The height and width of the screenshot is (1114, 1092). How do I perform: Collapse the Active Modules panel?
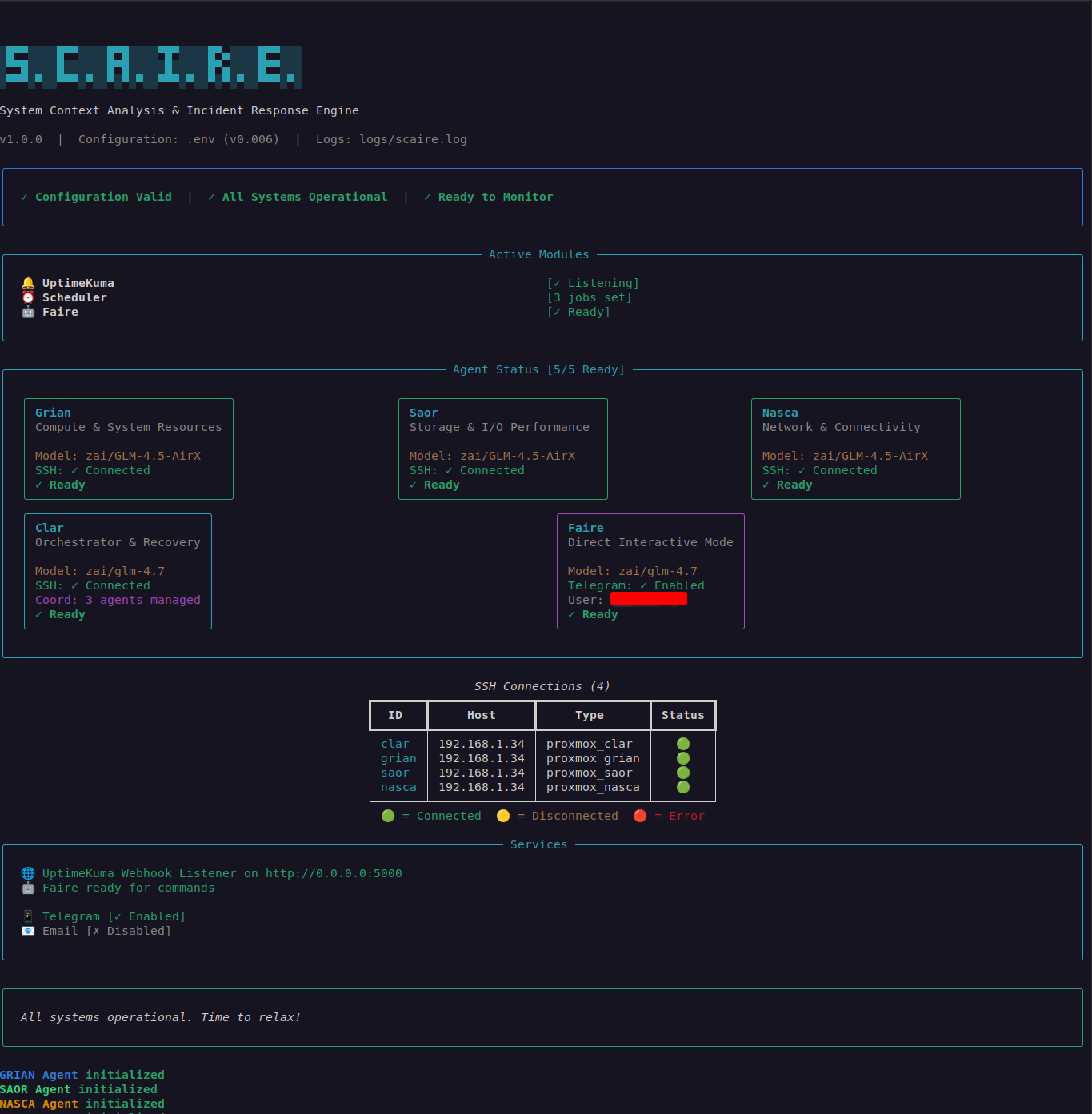pos(538,254)
